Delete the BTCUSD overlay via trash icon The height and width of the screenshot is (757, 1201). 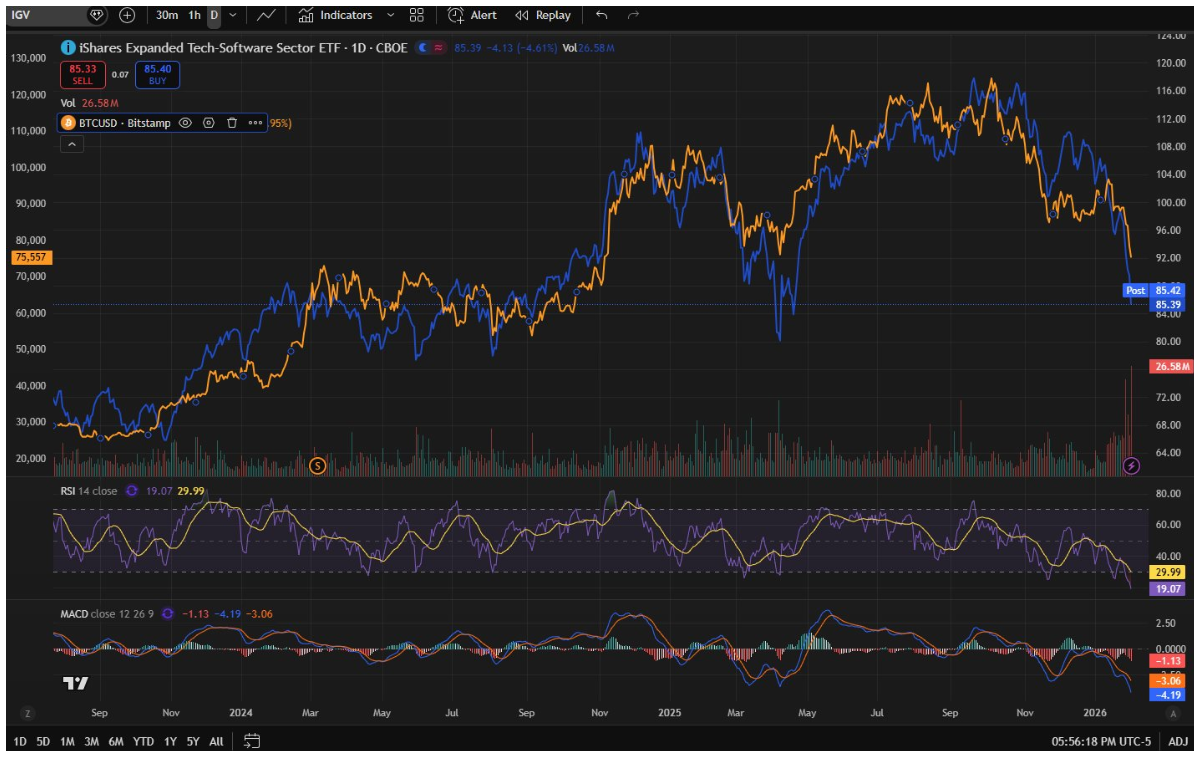click(x=231, y=123)
